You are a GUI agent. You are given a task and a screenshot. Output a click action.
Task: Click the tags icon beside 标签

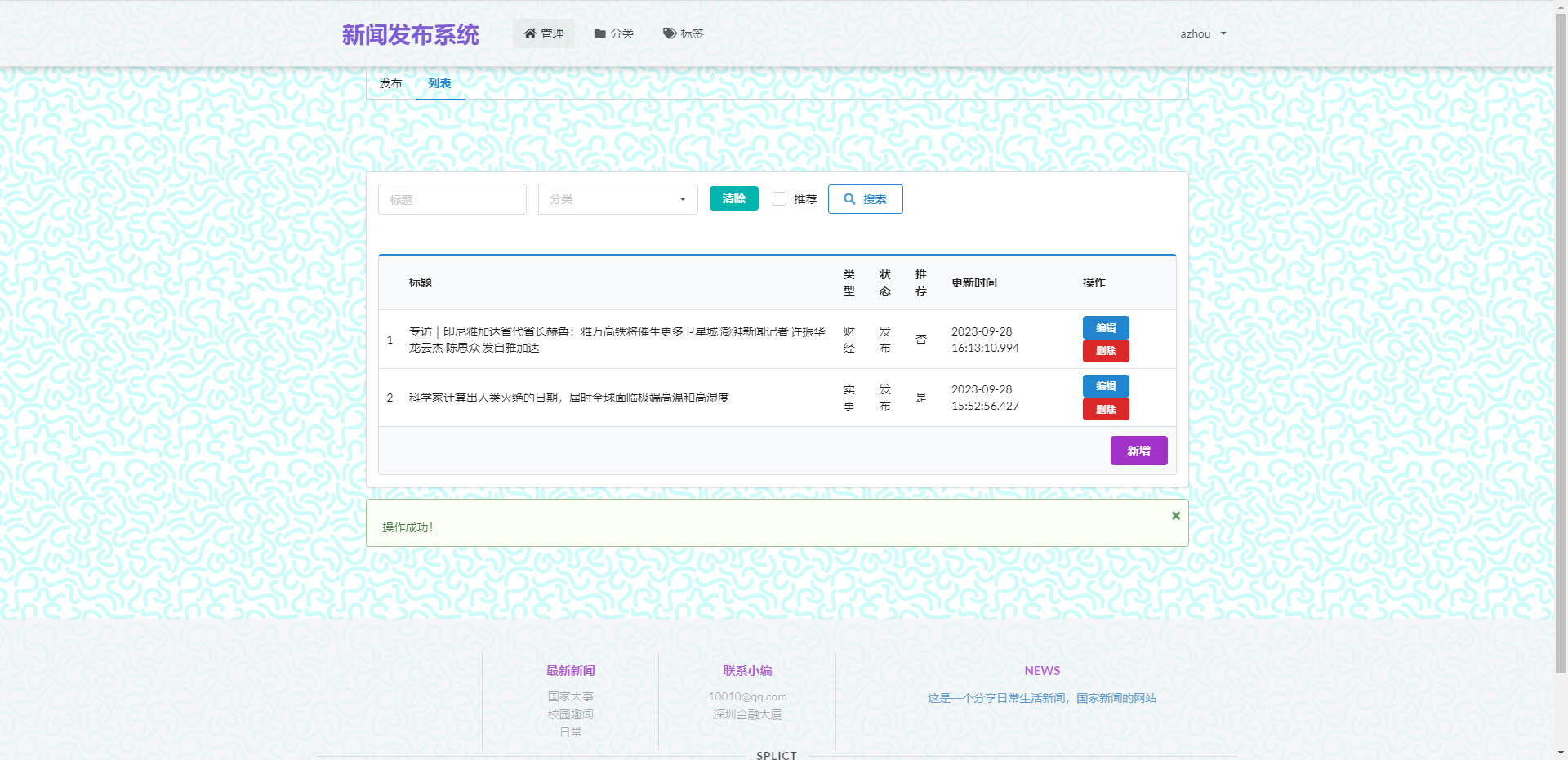(670, 33)
